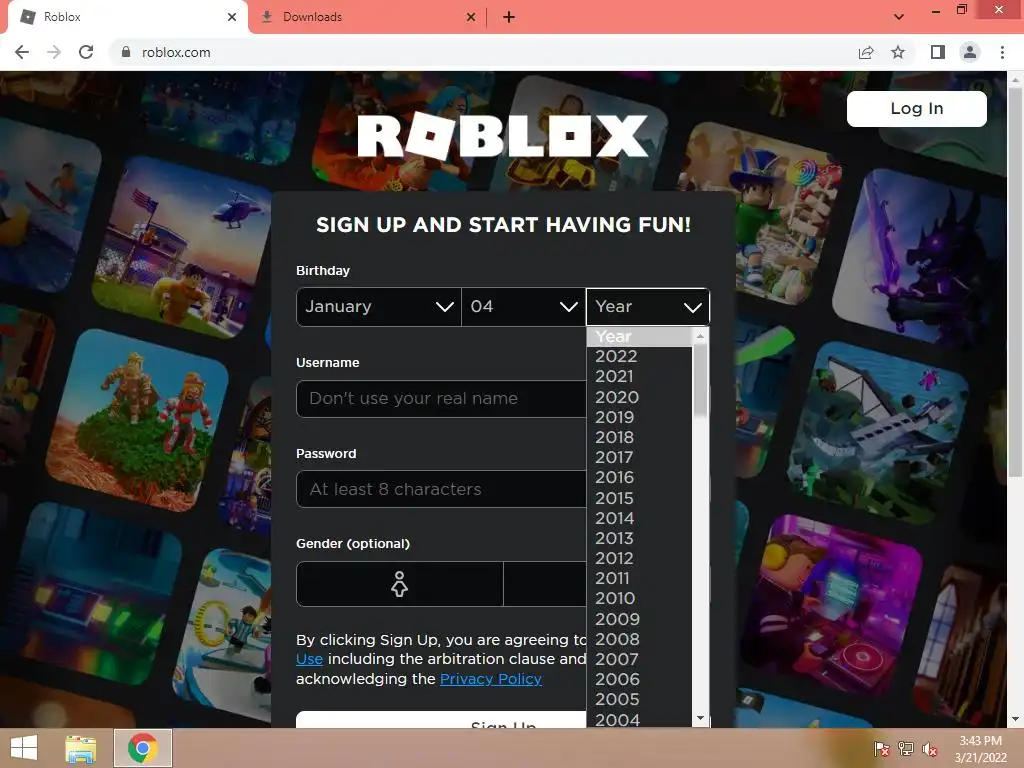The width and height of the screenshot is (1024, 768).
Task: Go back with the browser back arrow
Action: click(22, 52)
